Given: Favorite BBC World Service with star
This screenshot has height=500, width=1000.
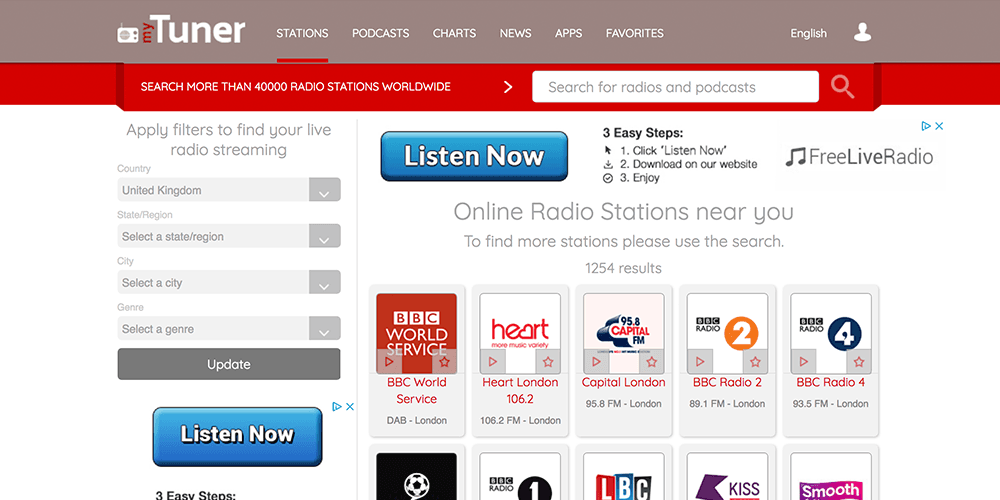Looking at the screenshot, I should [x=444, y=362].
